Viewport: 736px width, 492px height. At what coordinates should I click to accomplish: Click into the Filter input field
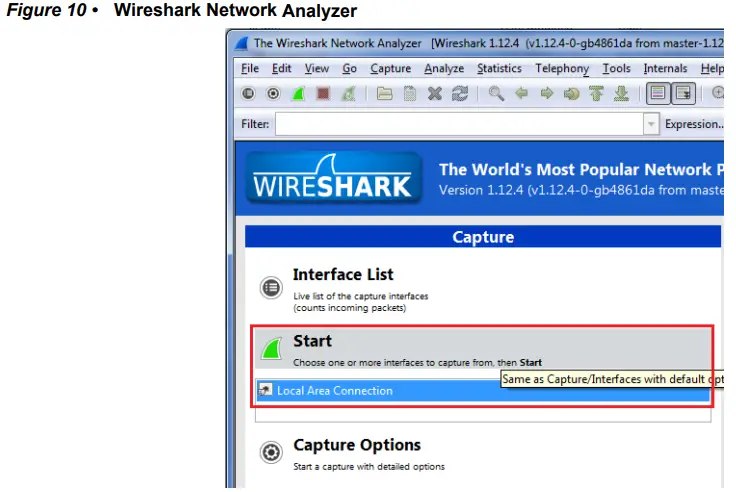[x=460, y=124]
